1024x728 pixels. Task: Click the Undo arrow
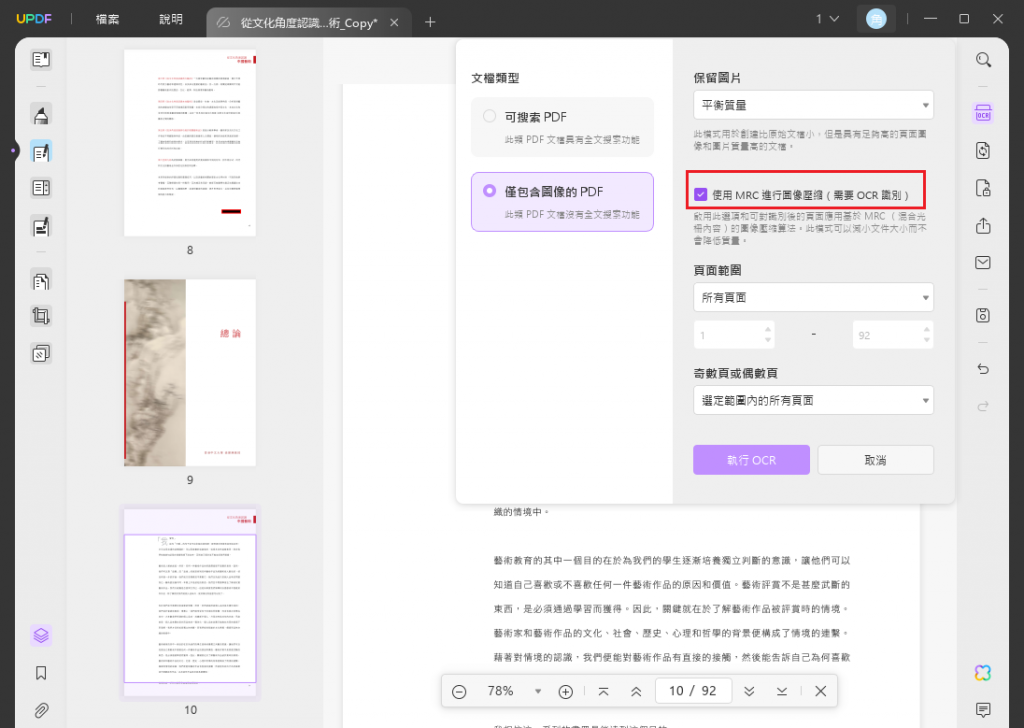[984, 369]
